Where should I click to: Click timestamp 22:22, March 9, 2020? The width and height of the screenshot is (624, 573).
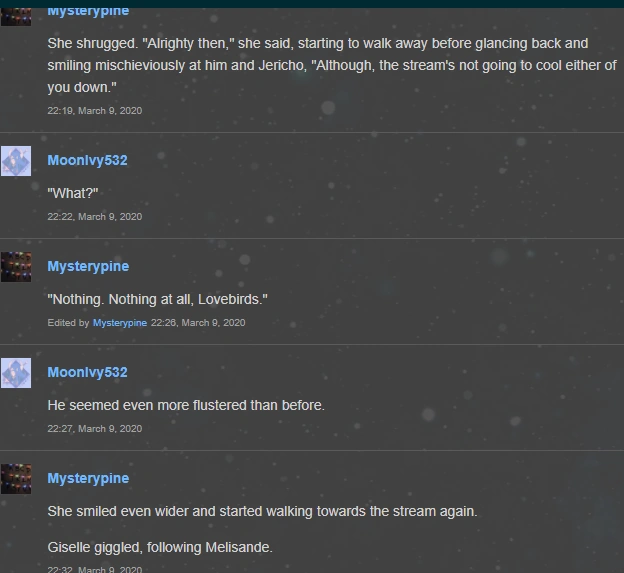[95, 216]
